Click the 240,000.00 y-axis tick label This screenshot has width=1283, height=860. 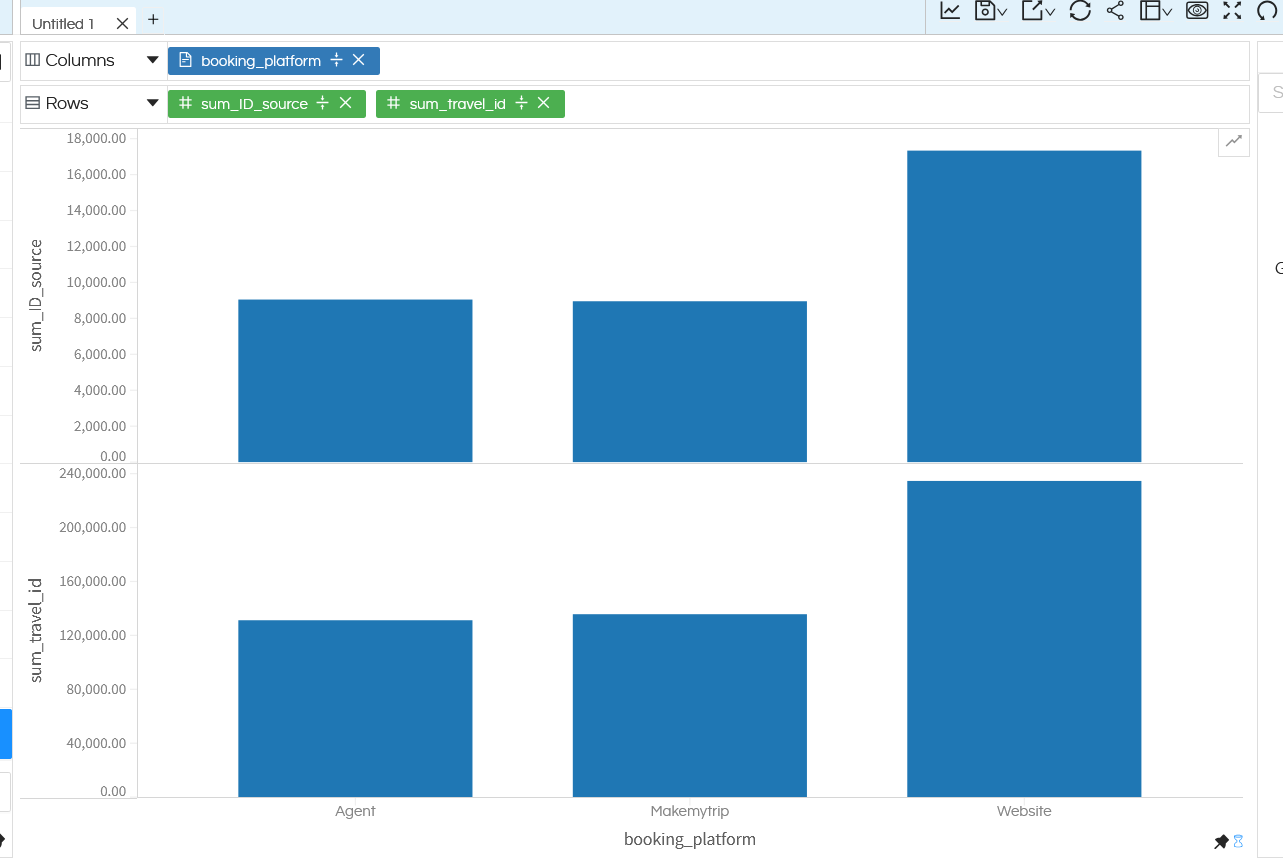coord(93,473)
